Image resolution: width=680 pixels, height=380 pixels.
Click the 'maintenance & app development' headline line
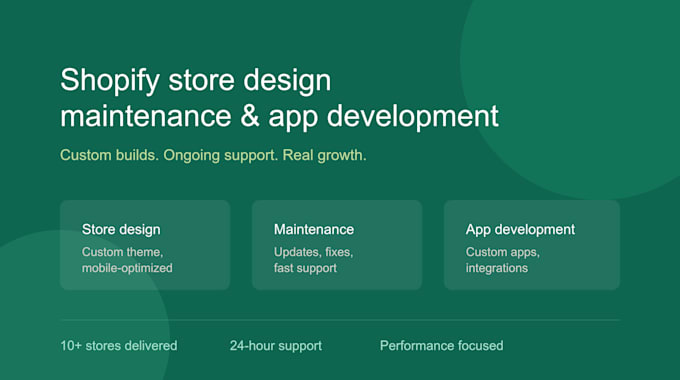[279, 117]
